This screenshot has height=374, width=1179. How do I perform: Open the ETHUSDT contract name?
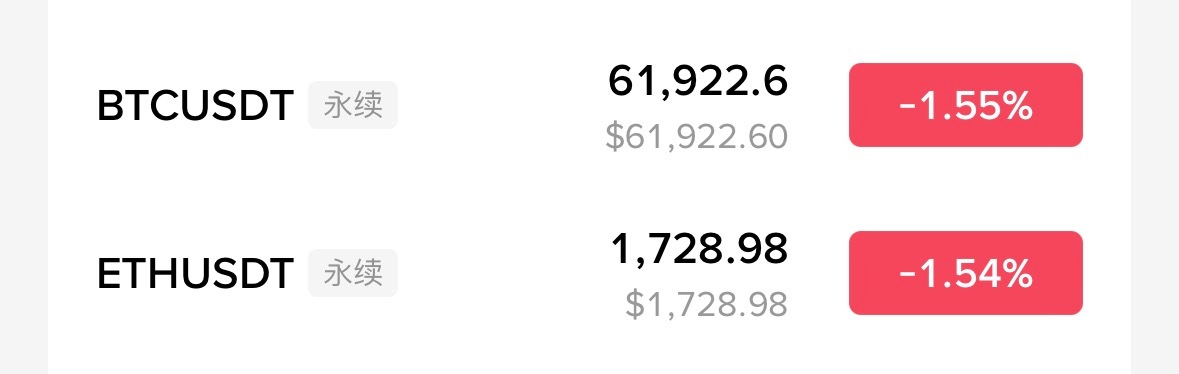[x=195, y=274]
